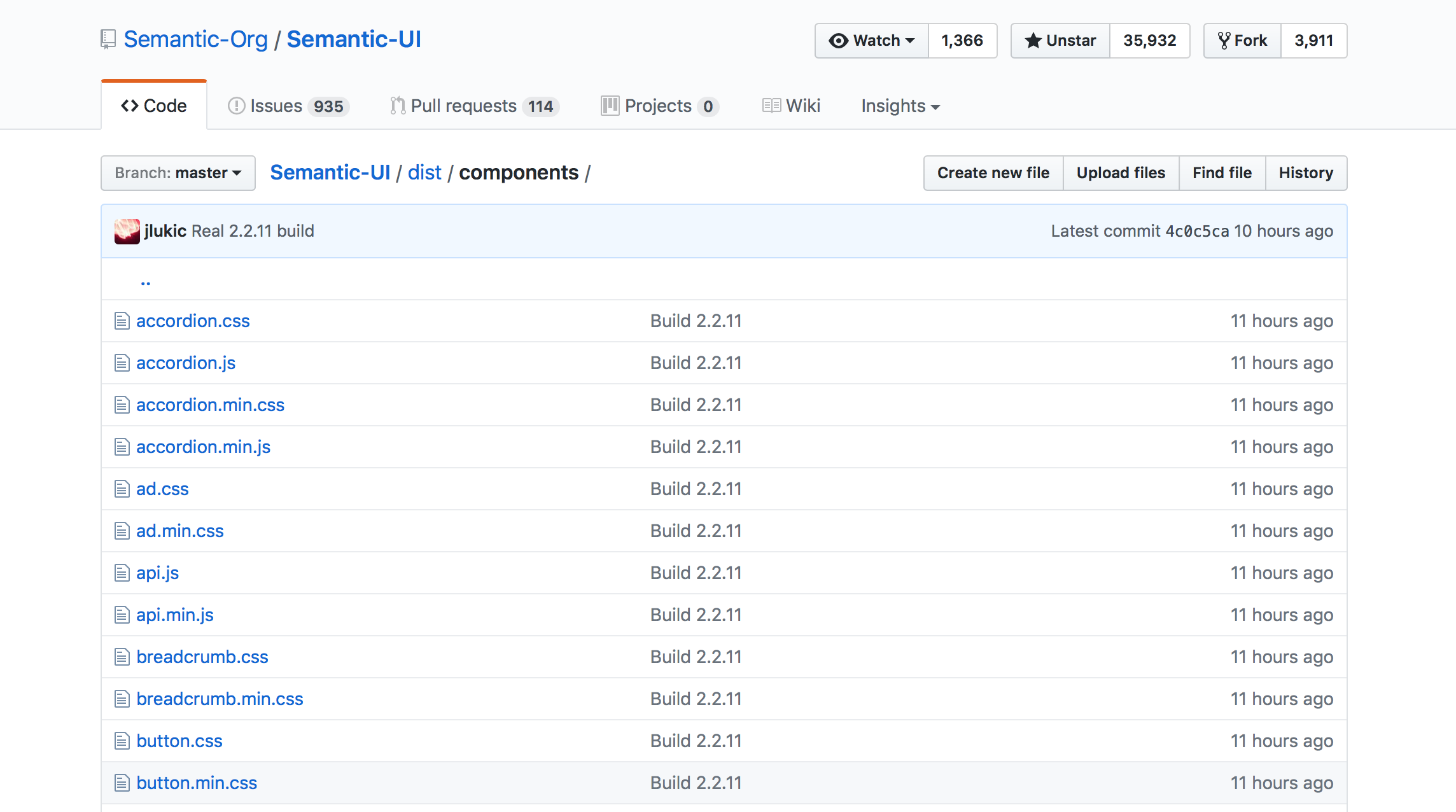Click the Wiki book icon

(771, 106)
